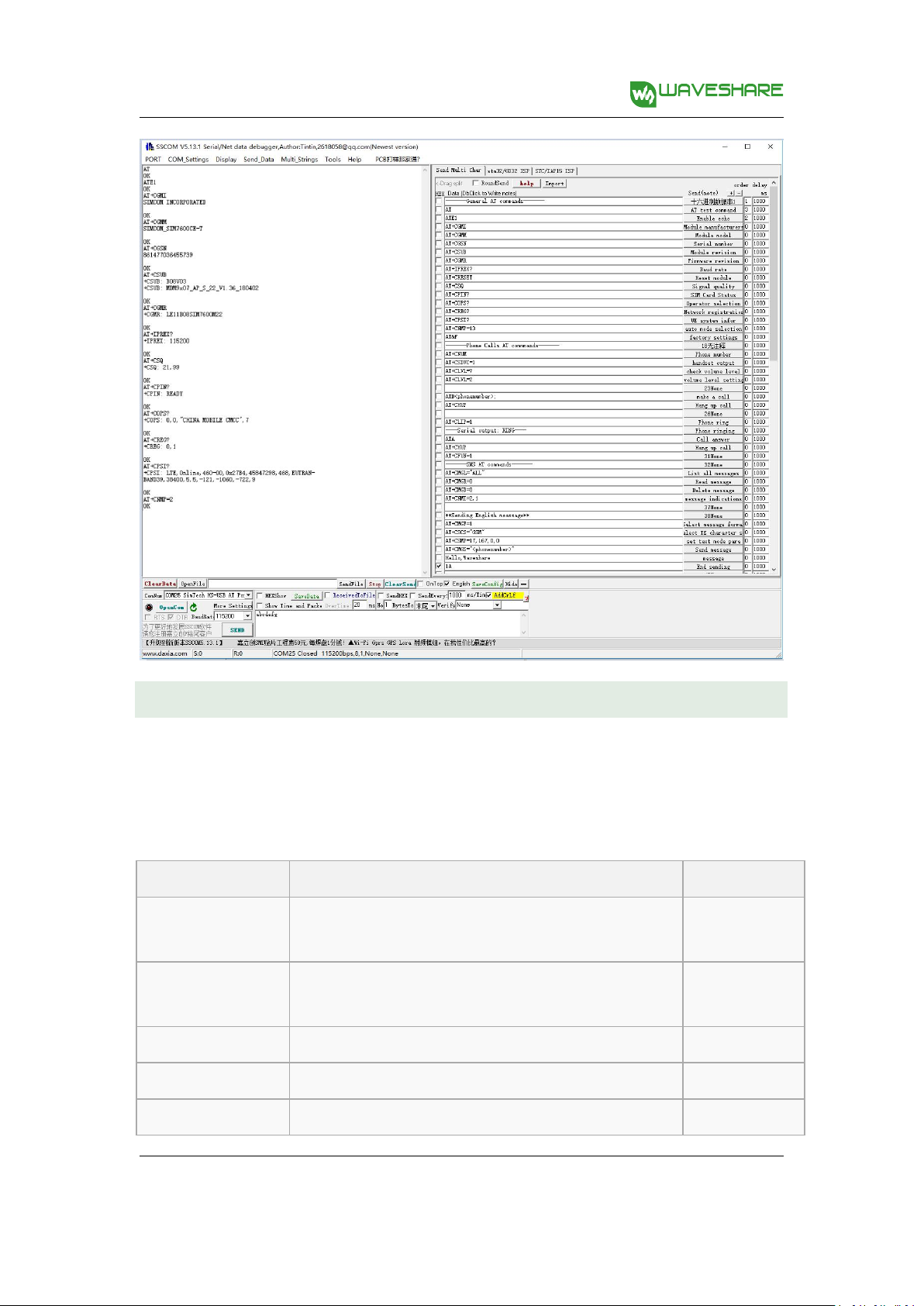This screenshot has height=1306, width=924.
Task: Open the Tools menu
Action: point(333,160)
